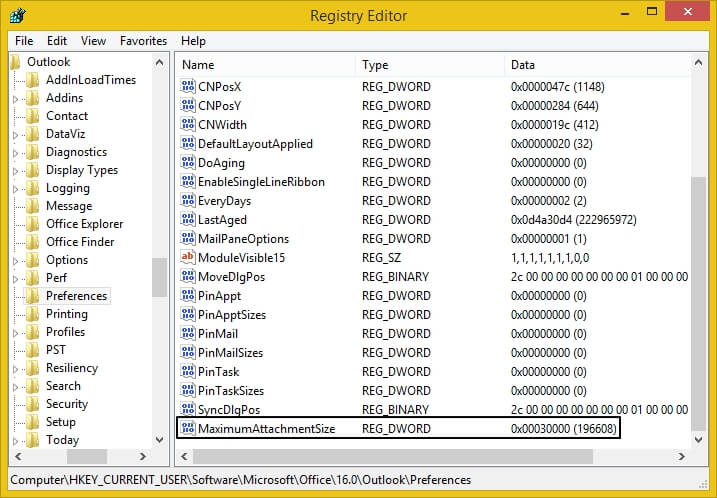Image resolution: width=717 pixels, height=498 pixels.
Task: Click the data value 0x00030000 (196608)
Action: (563, 428)
